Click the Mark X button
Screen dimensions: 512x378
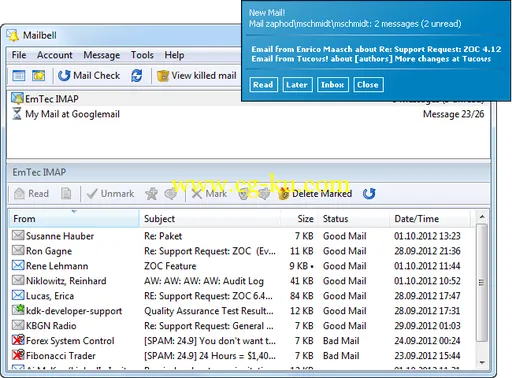pyautogui.click(x=209, y=194)
